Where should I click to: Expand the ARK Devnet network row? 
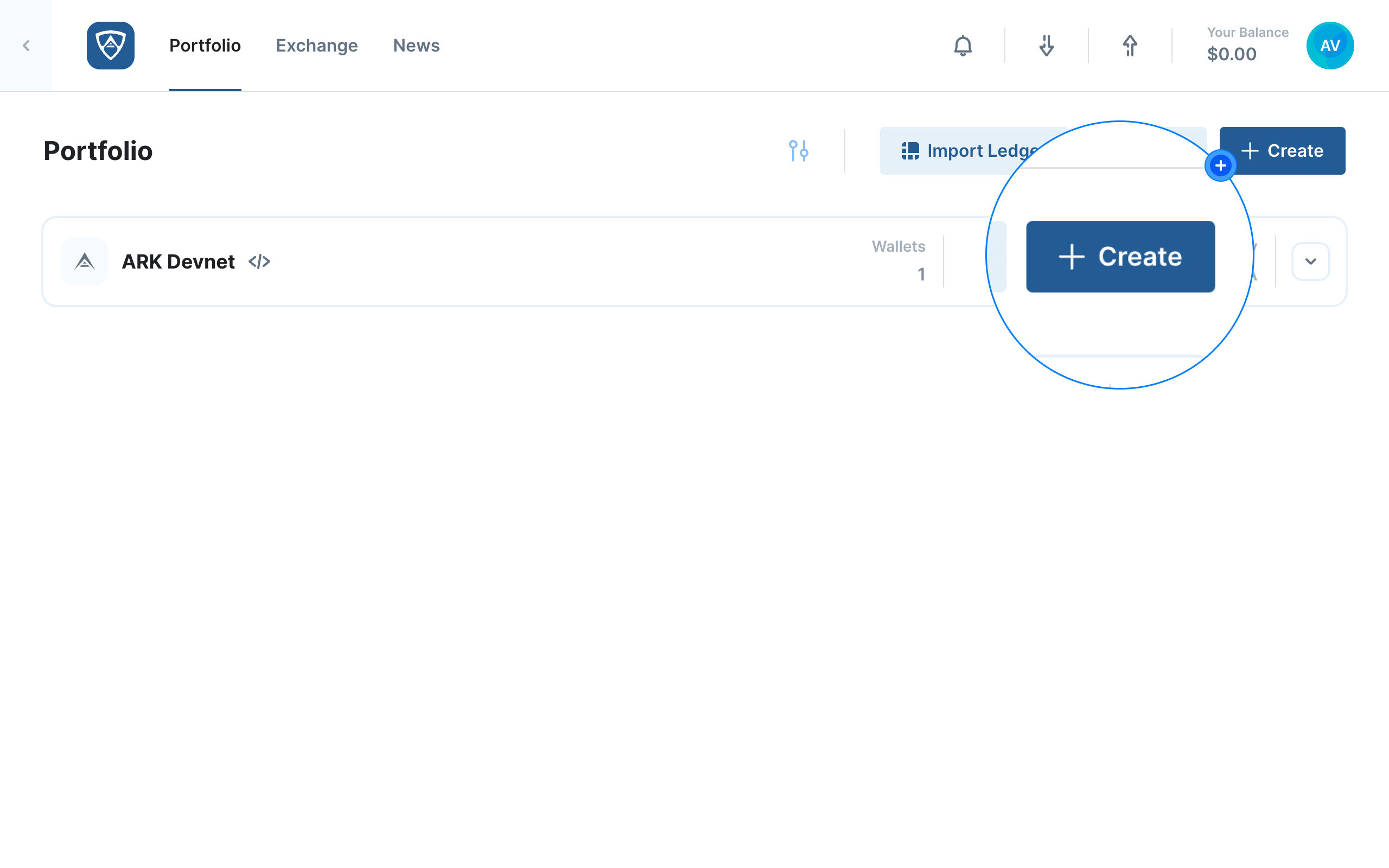[1310, 261]
